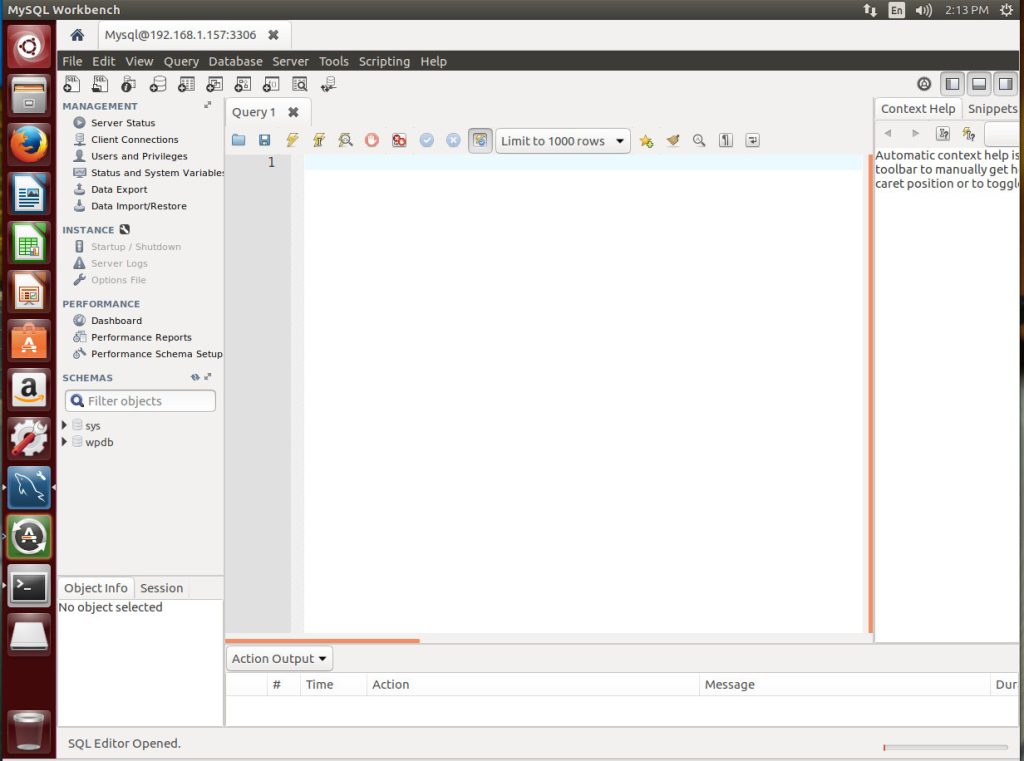Open the Action Output dropdown
The width and height of the screenshot is (1024, 761).
(280, 659)
